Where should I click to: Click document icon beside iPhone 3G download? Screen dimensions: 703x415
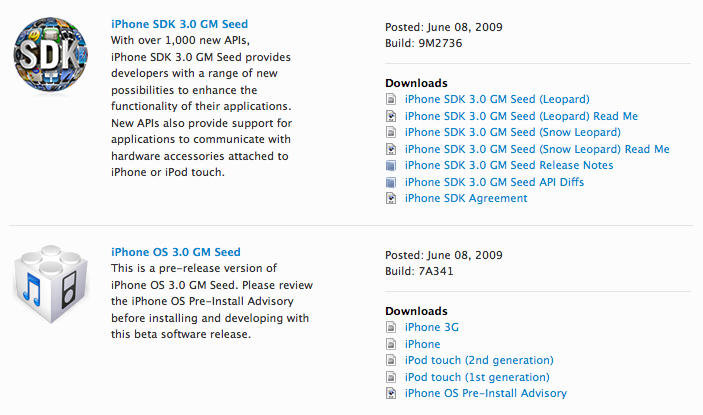coord(391,327)
